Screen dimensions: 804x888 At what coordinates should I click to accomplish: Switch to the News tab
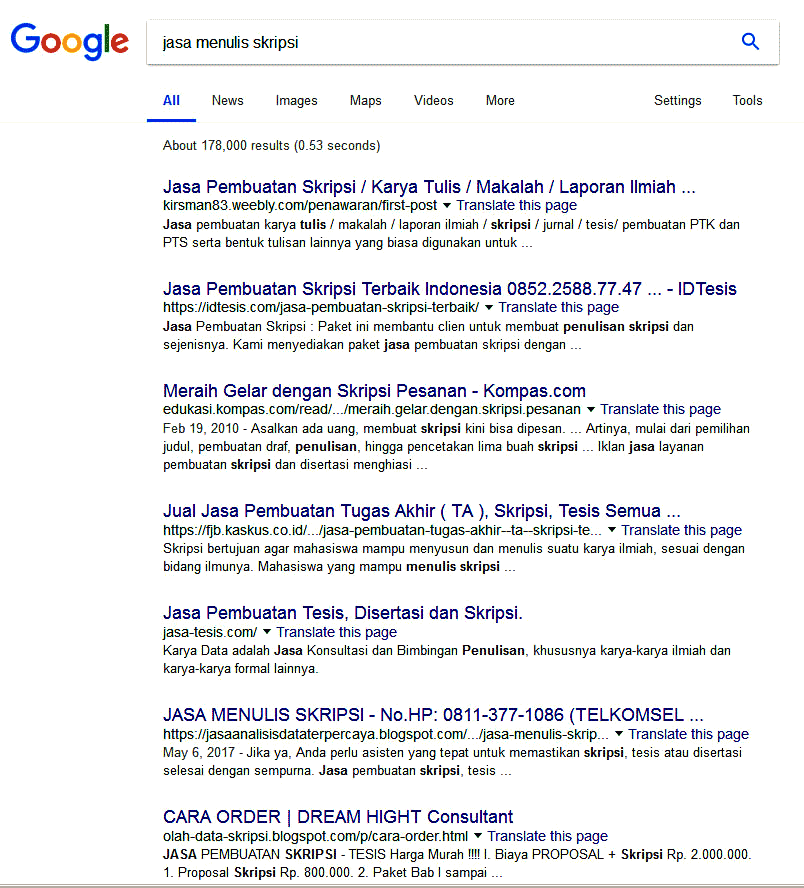(227, 100)
